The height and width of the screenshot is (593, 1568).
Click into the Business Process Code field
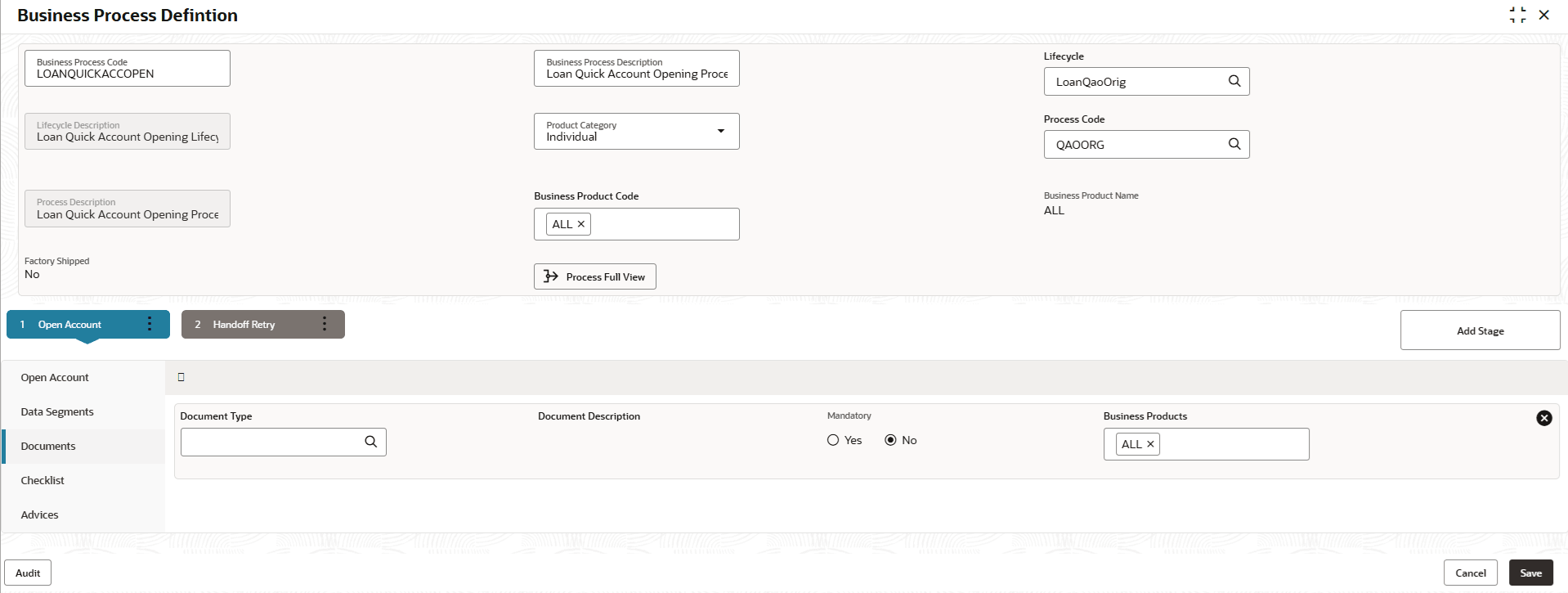pyautogui.click(x=127, y=74)
